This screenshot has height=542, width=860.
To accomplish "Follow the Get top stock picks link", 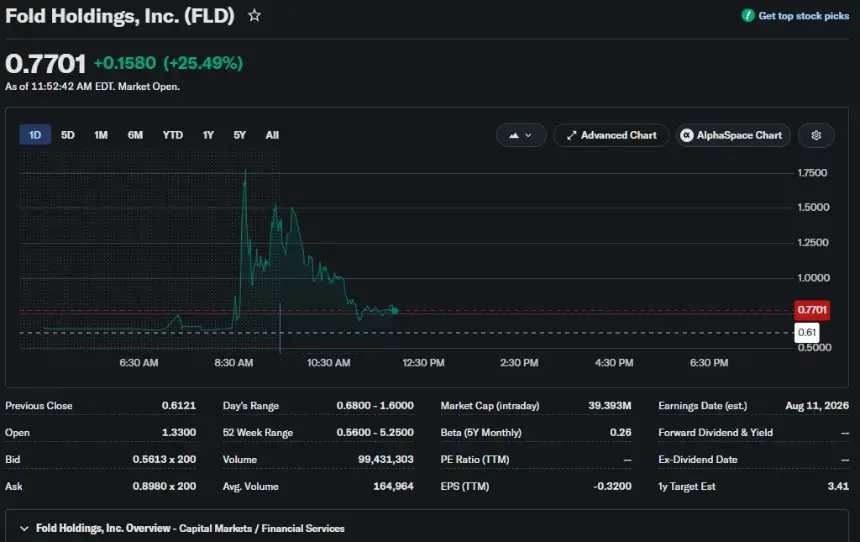I will (x=804, y=16).
